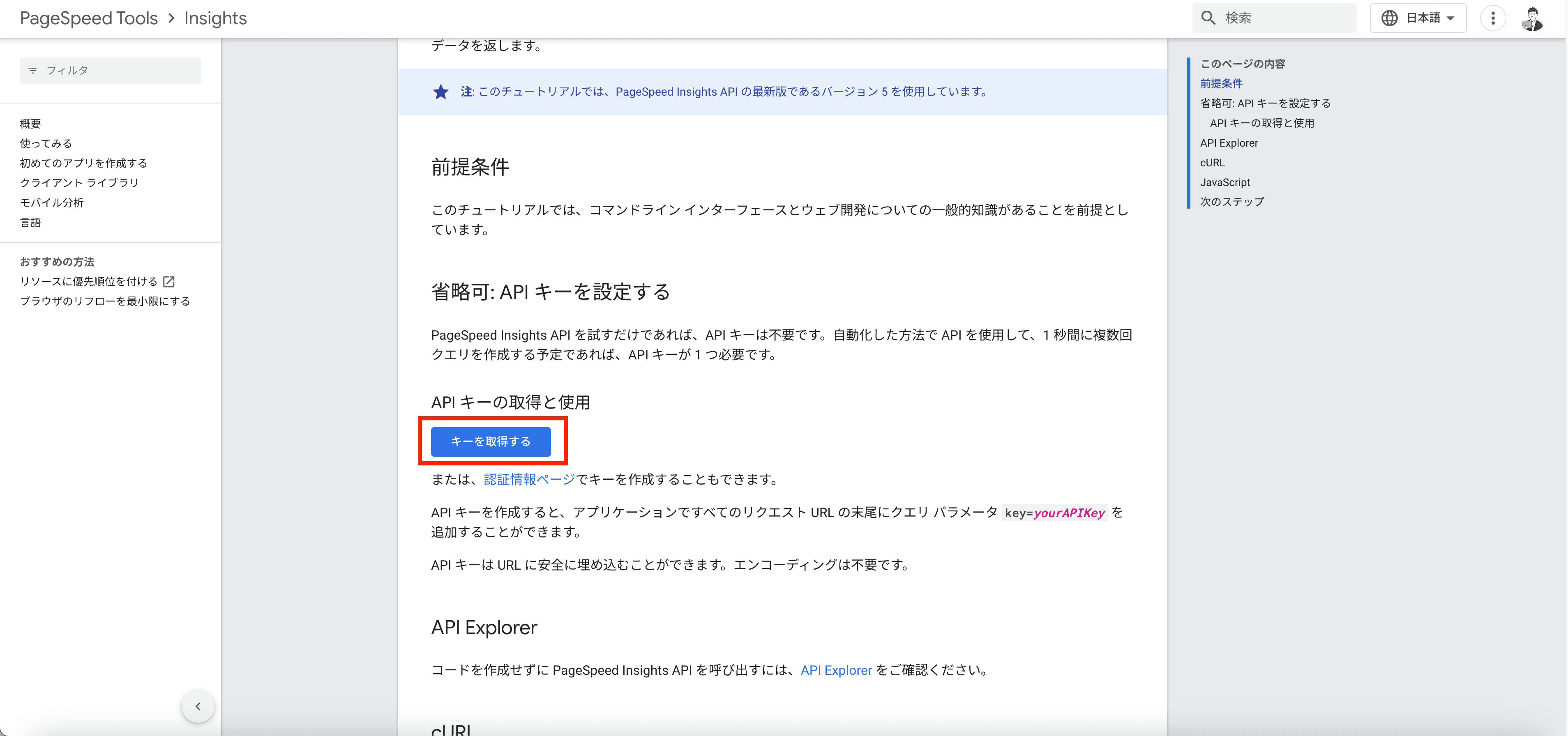Click the 前提条件 section heading
The height and width of the screenshot is (736, 1568).
470,167
